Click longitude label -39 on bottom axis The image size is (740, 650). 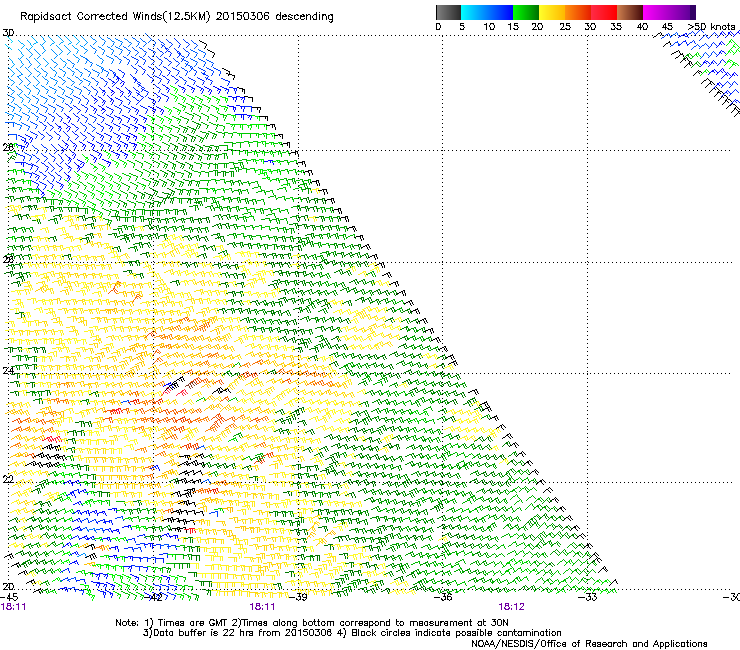(x=298, y=597)
